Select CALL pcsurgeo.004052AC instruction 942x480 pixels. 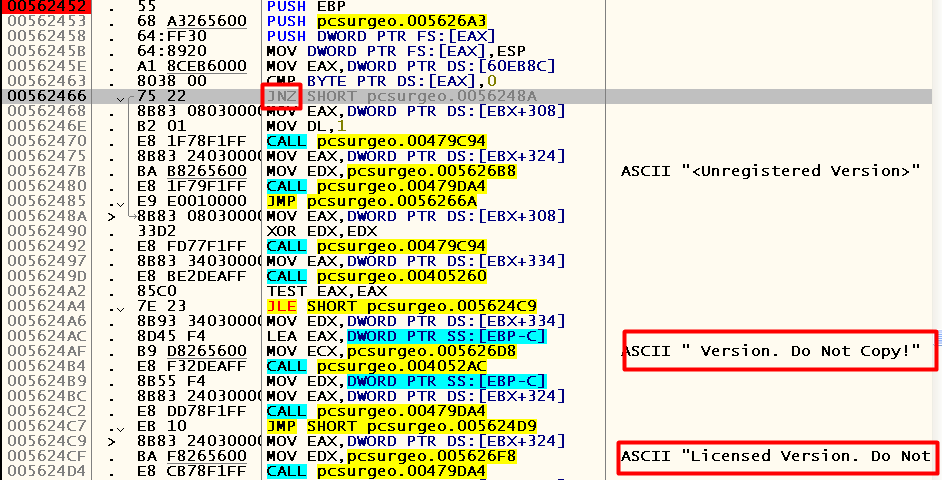tap(377, 366)
